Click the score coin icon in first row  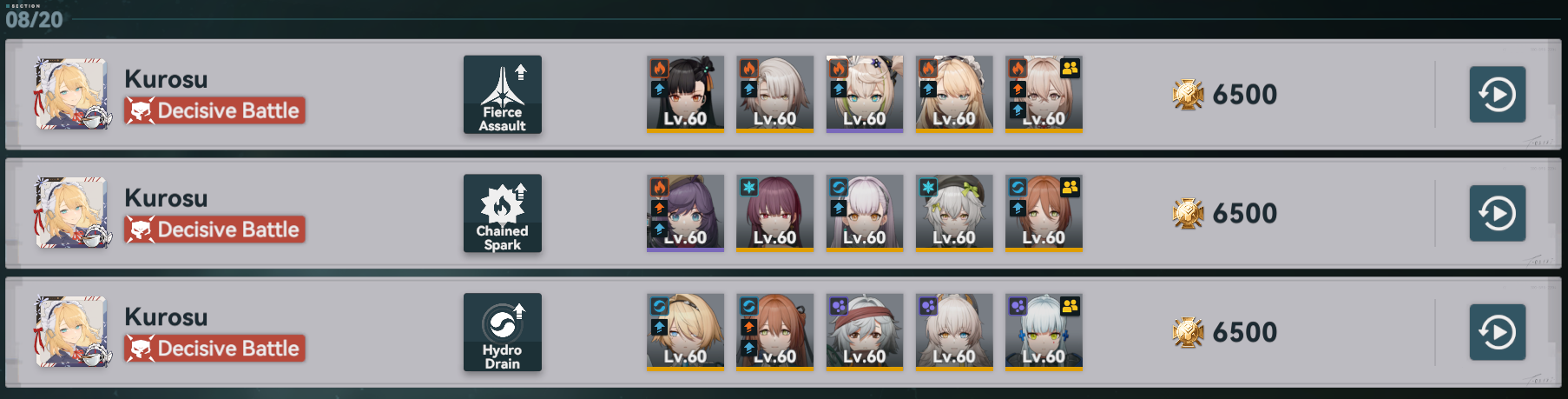click(x=1189, y=95)
